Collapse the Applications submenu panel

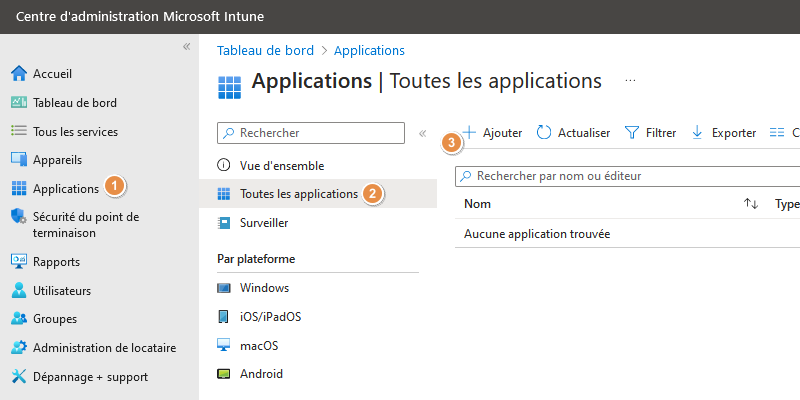click(422, 134)
